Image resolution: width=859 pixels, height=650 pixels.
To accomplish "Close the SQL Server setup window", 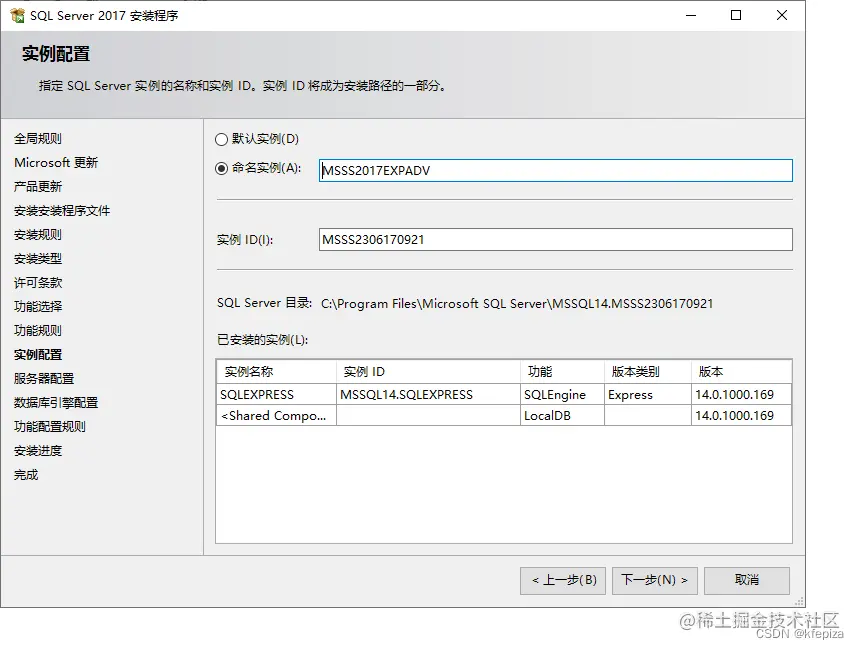I will pos(782,15).
